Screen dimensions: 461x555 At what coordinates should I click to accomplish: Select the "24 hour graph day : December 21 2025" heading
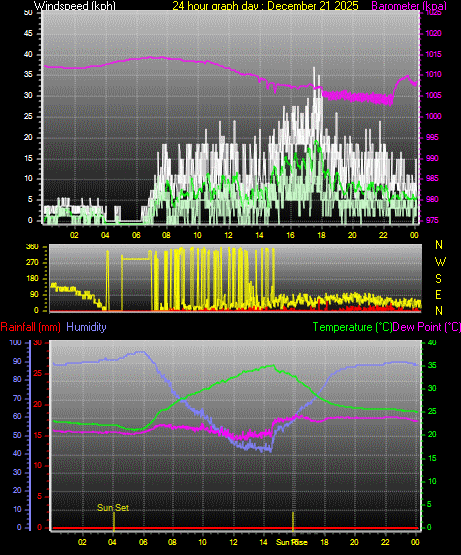point(265,5)
